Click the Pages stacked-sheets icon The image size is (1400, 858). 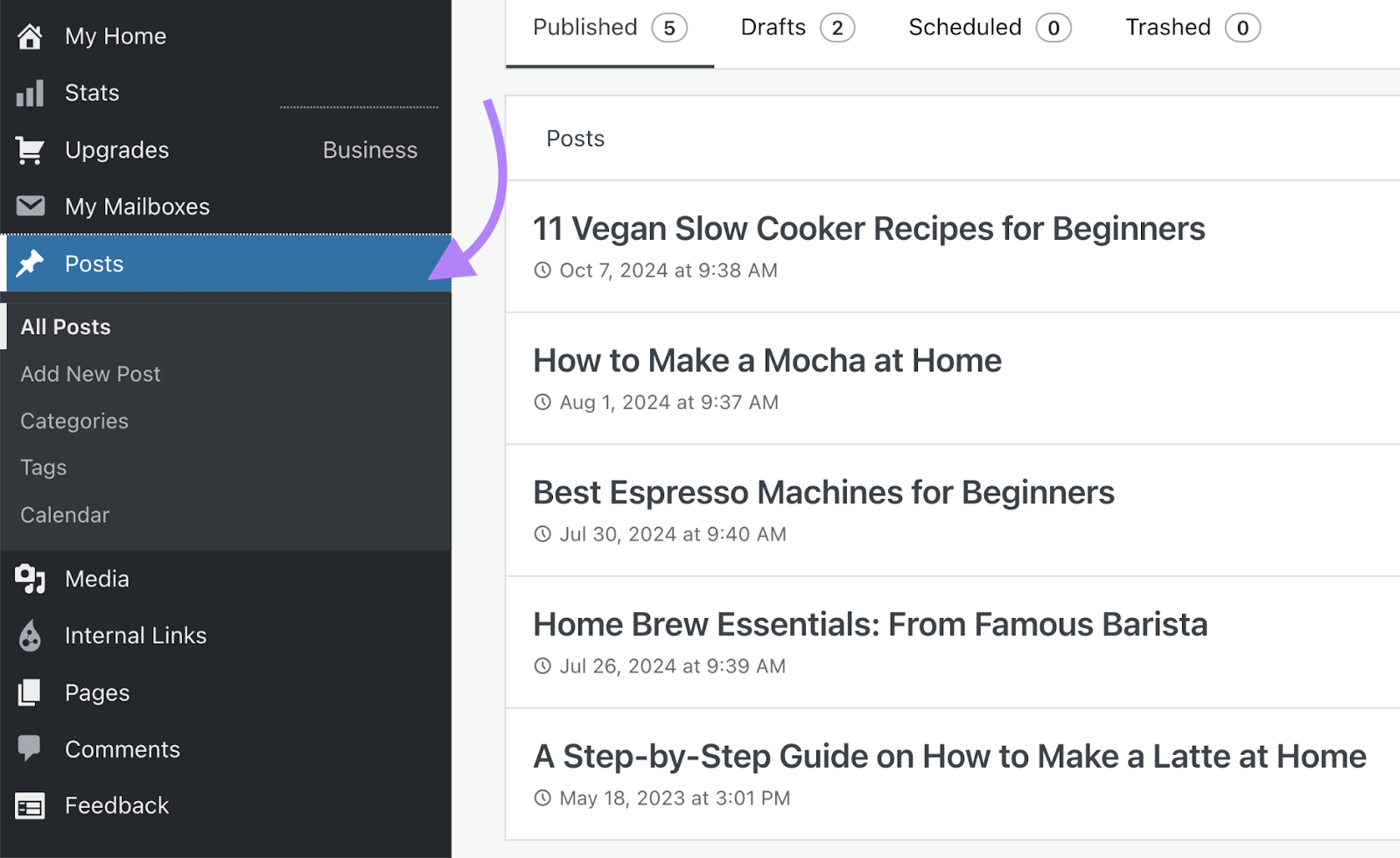[x=30, y=693]
